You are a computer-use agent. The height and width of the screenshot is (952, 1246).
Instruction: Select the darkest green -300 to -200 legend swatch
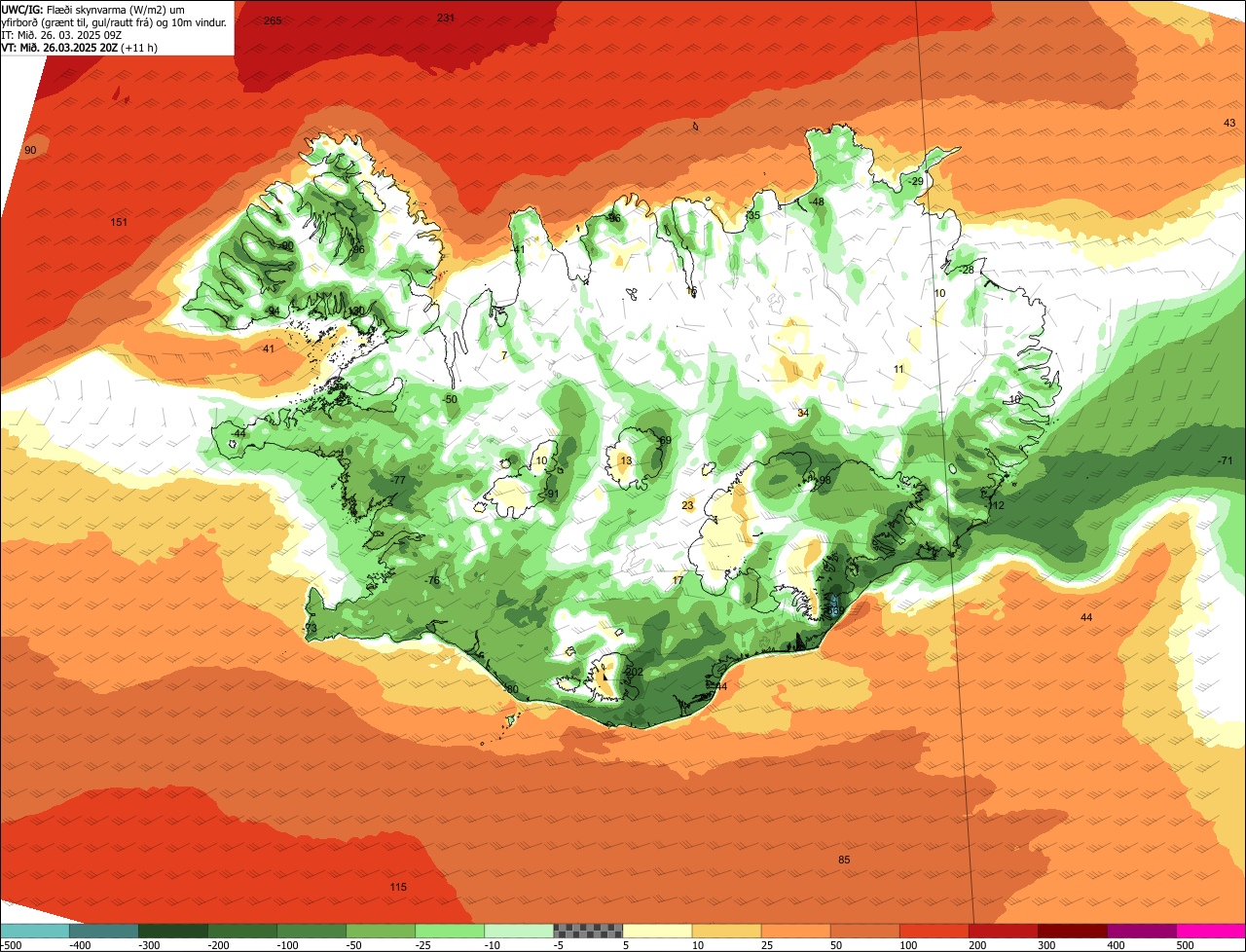point(173,931)
